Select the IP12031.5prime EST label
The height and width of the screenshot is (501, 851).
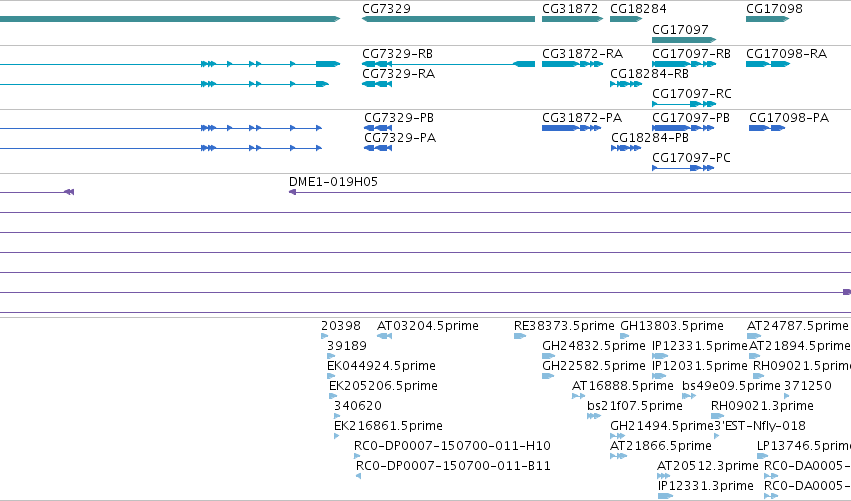coord(700,366)
